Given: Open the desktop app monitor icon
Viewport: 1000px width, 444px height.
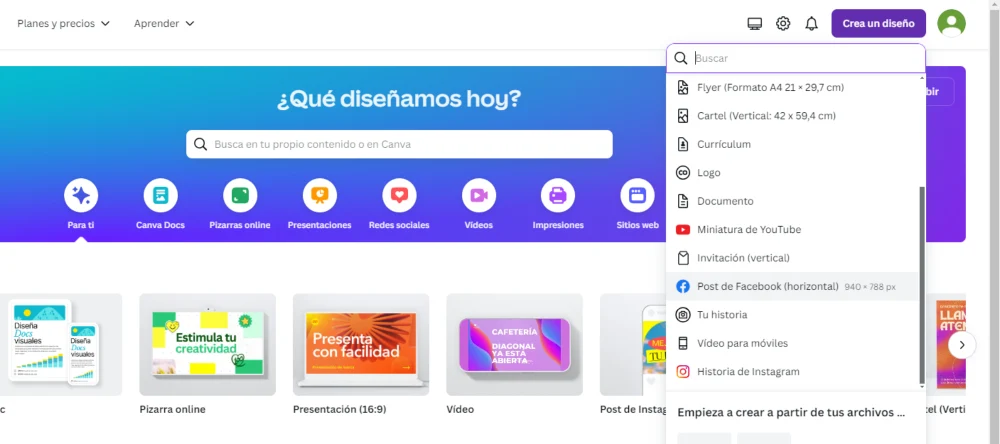Looking at the screenshot, I should tap(754, 24).
